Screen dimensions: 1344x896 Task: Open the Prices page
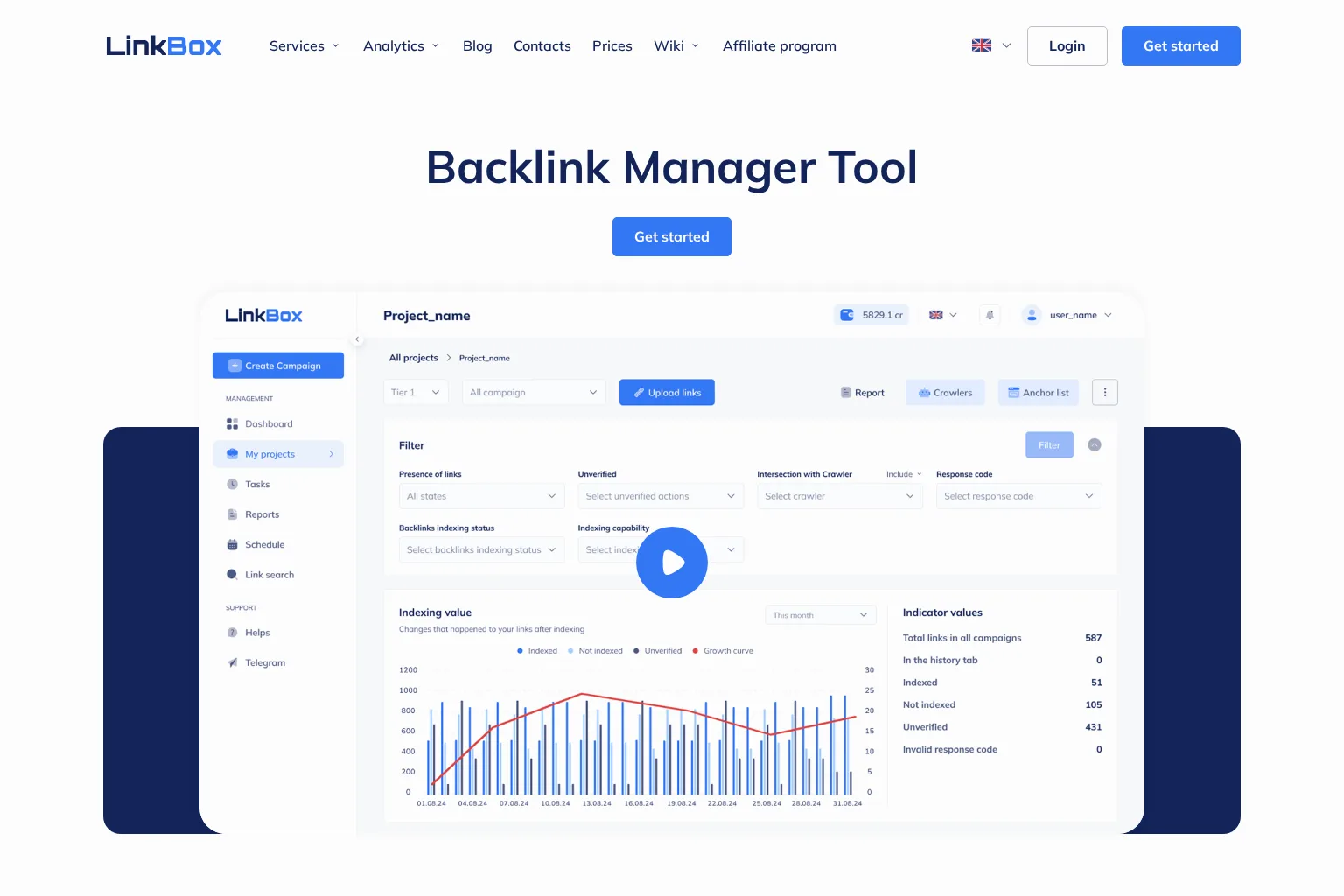612,45
